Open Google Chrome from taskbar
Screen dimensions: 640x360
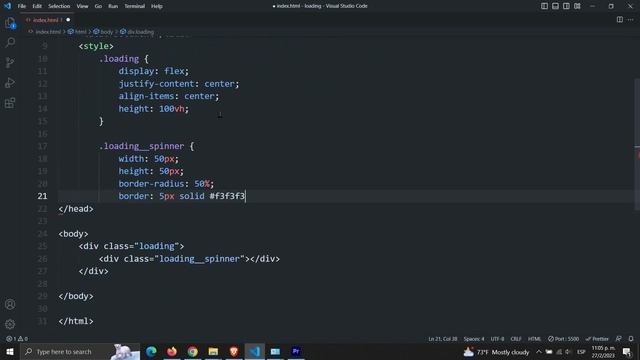click(x=193, y=351)
